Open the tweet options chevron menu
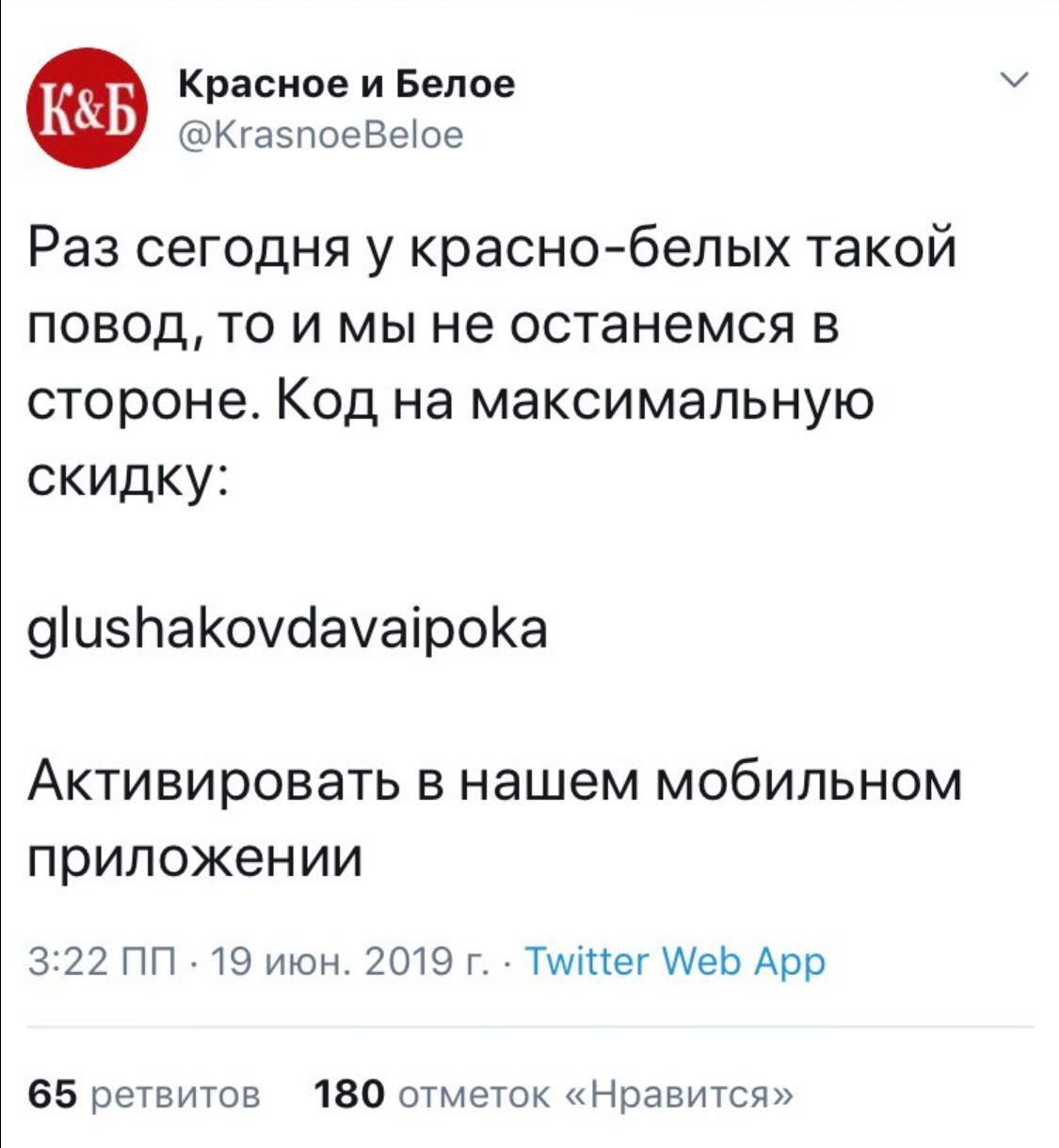The image size is (1059, 1148). coord(1015,82)
